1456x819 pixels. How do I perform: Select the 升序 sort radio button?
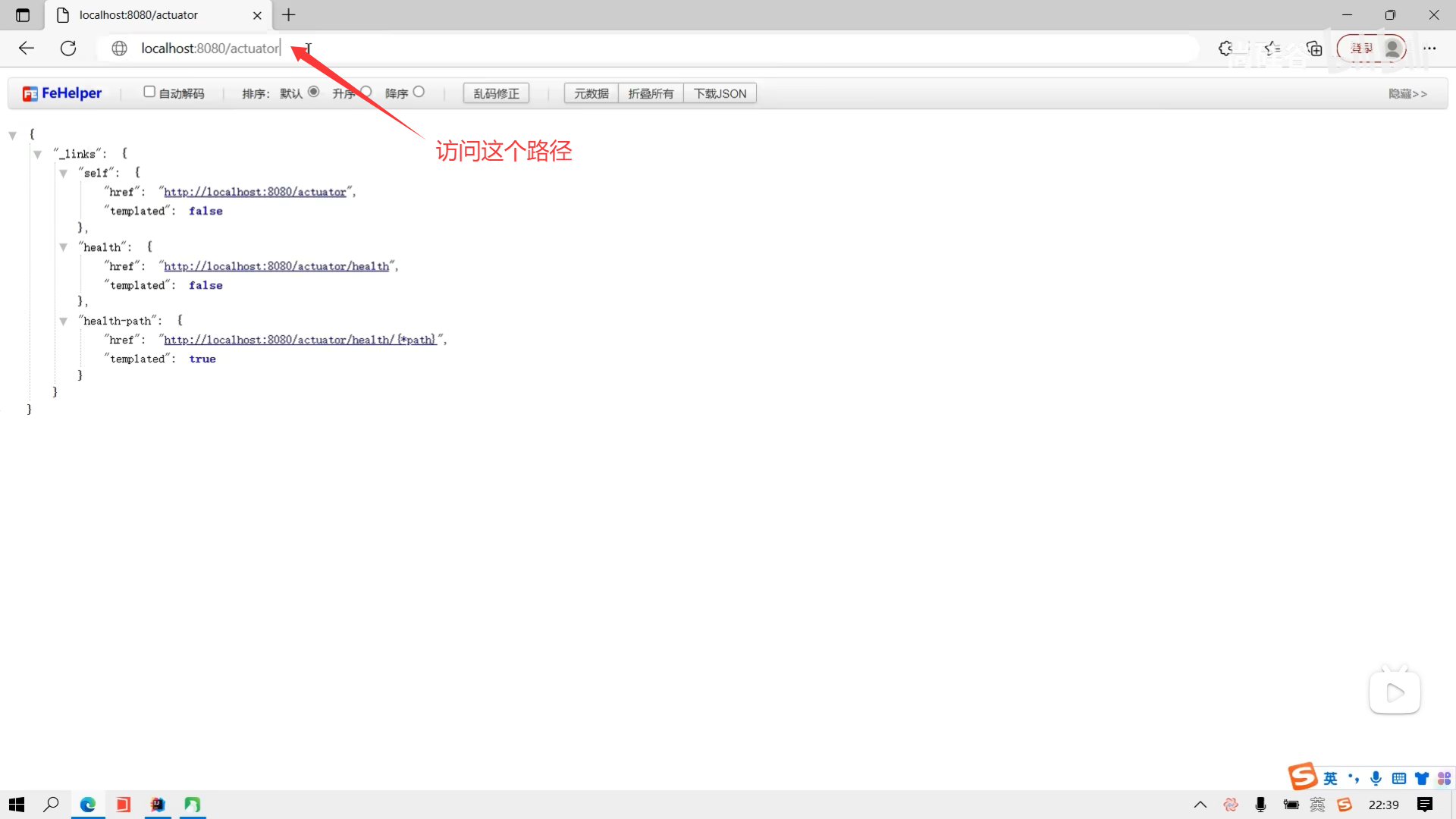366,92
